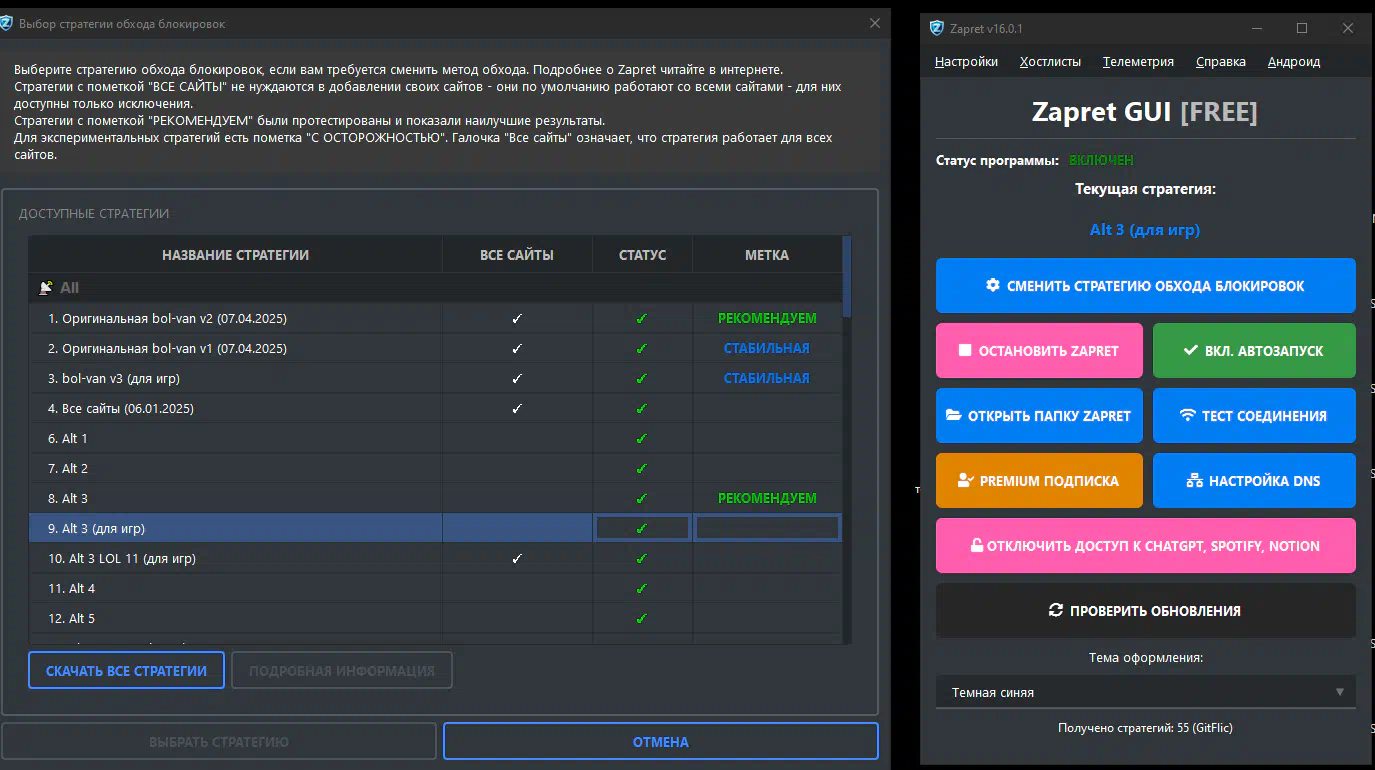Click the Выбрать стратегию button
1375x770 pixels.
coord(219,741)
